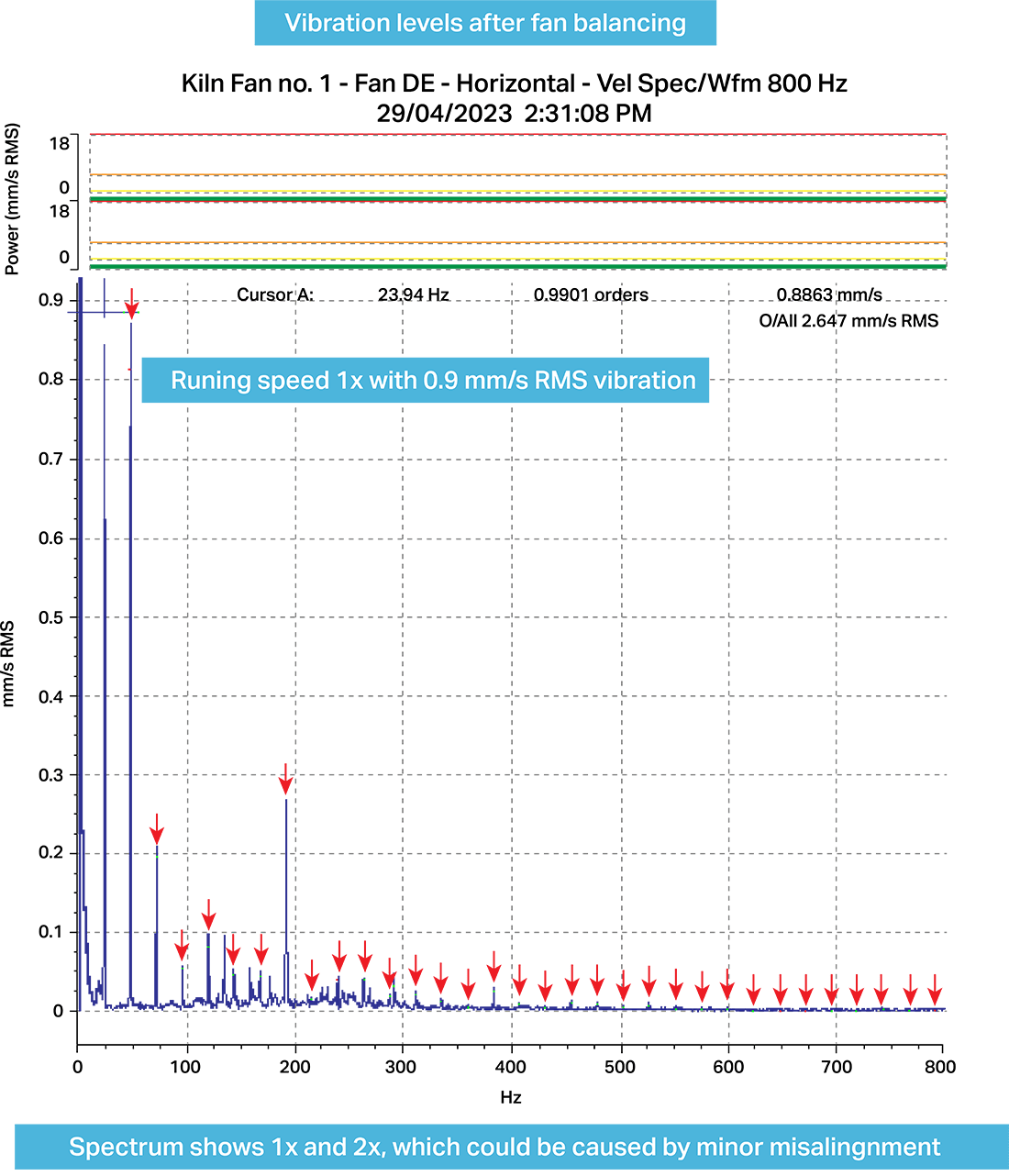
Task: Click the 'Cursor A:' label
Action: tap(275, 294)
